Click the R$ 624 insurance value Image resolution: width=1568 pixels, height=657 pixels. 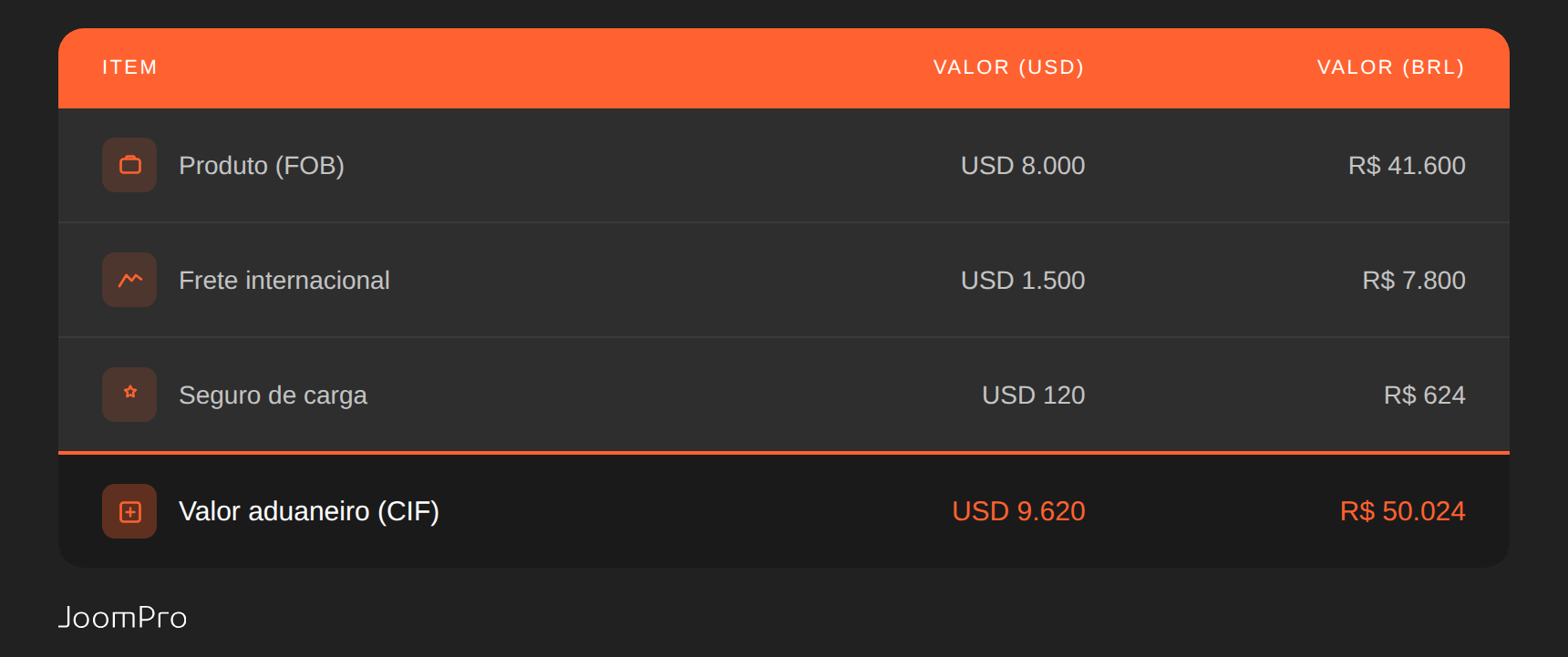[x=1424, y=395]
